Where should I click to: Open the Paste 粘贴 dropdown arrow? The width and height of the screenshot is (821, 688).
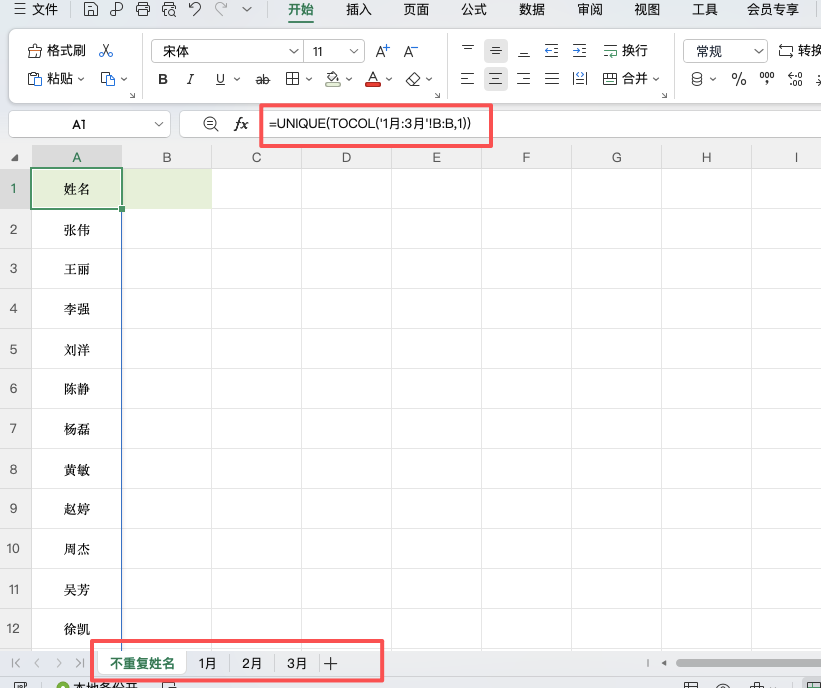[x=81, y=79]
